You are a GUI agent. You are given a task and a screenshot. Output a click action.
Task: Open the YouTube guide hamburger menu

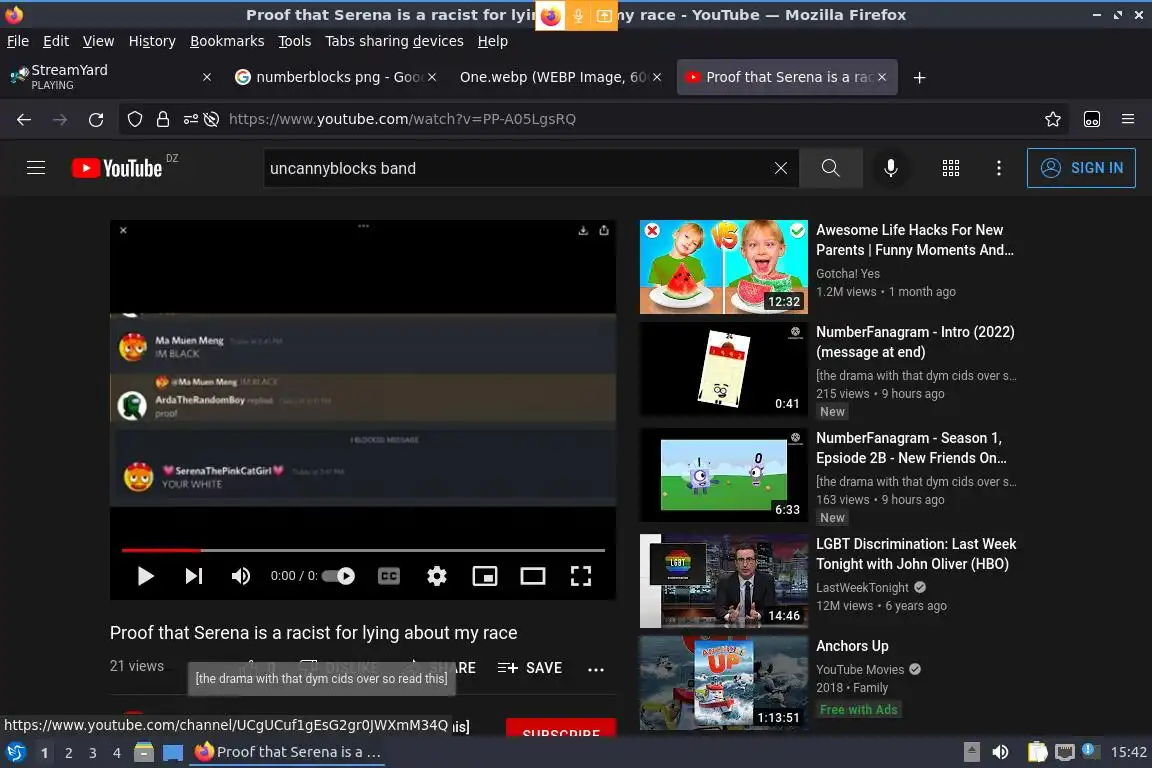(x=36, y=168)
